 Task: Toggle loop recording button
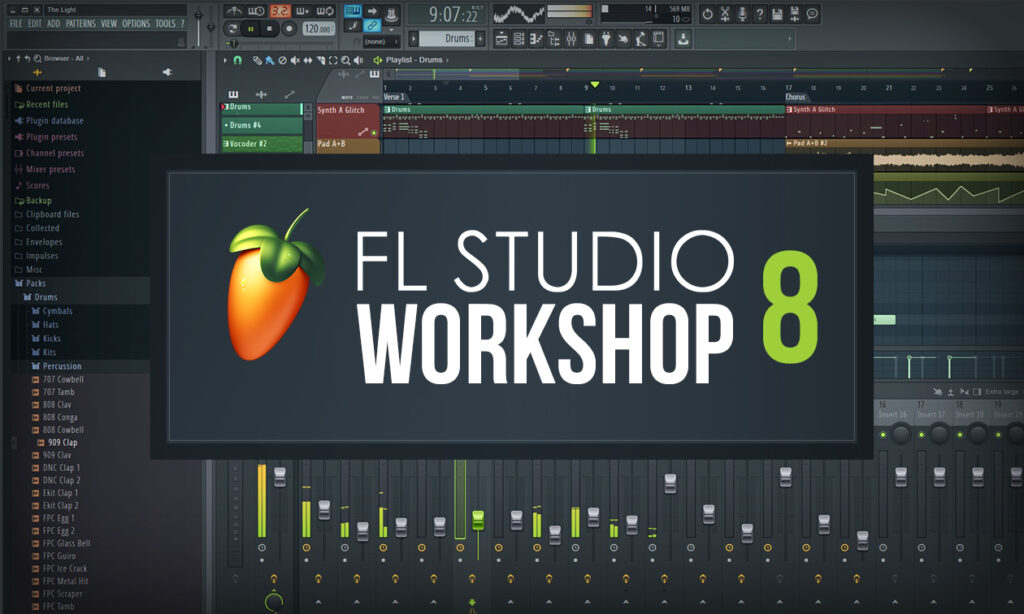click(x=325, y=11)
